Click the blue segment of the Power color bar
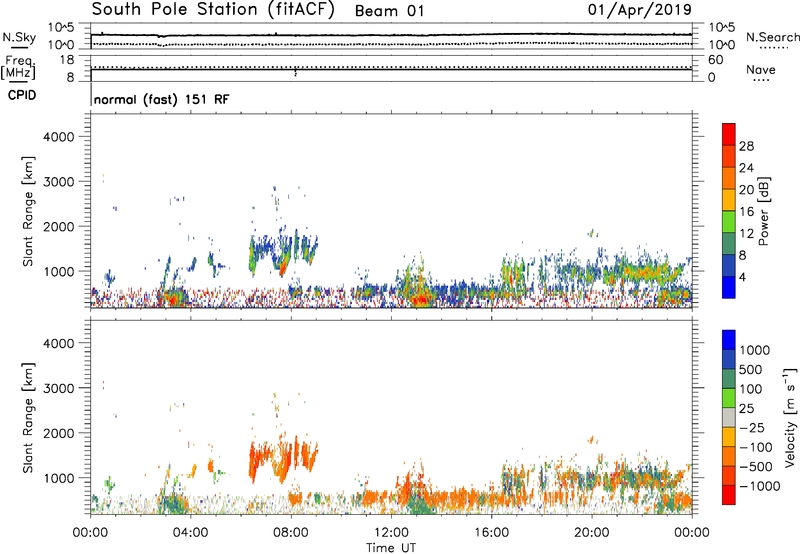The image size is (800, 554). coord(729,287)
